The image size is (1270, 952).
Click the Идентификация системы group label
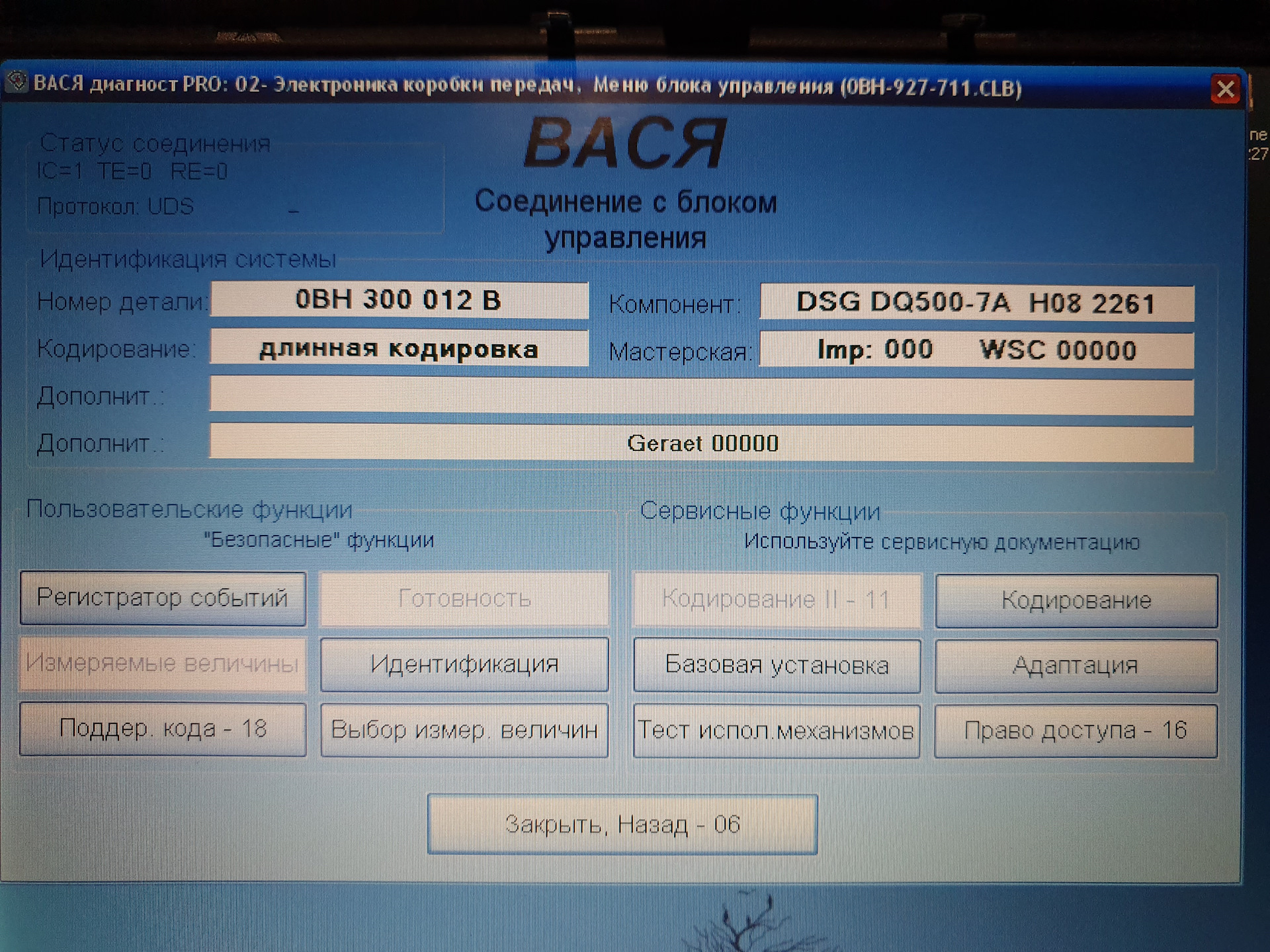[x=188, y=259]
